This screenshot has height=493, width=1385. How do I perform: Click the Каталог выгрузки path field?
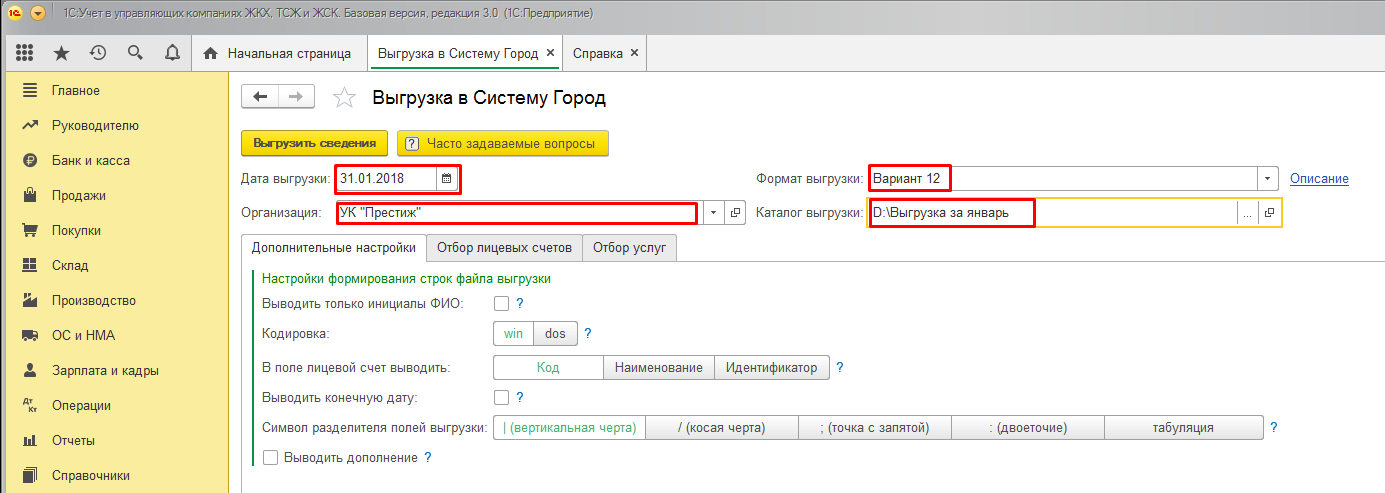[1053, 213]
